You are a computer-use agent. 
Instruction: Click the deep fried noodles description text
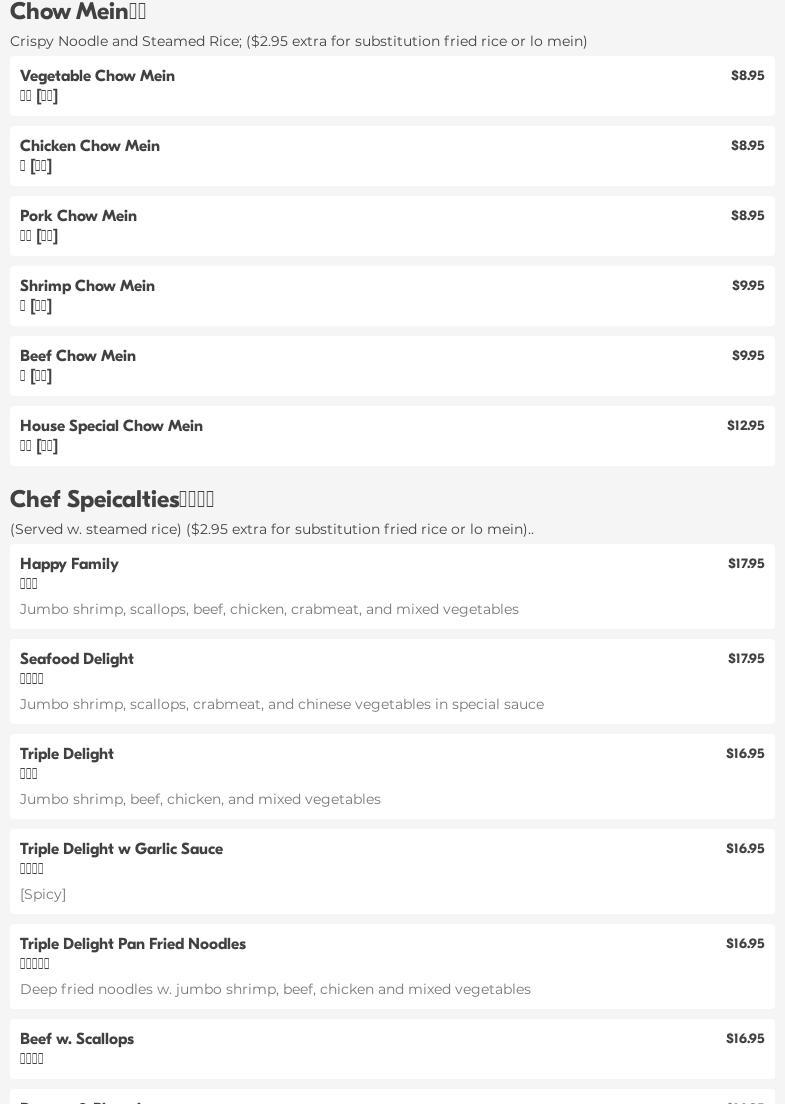tap(275, 989)
